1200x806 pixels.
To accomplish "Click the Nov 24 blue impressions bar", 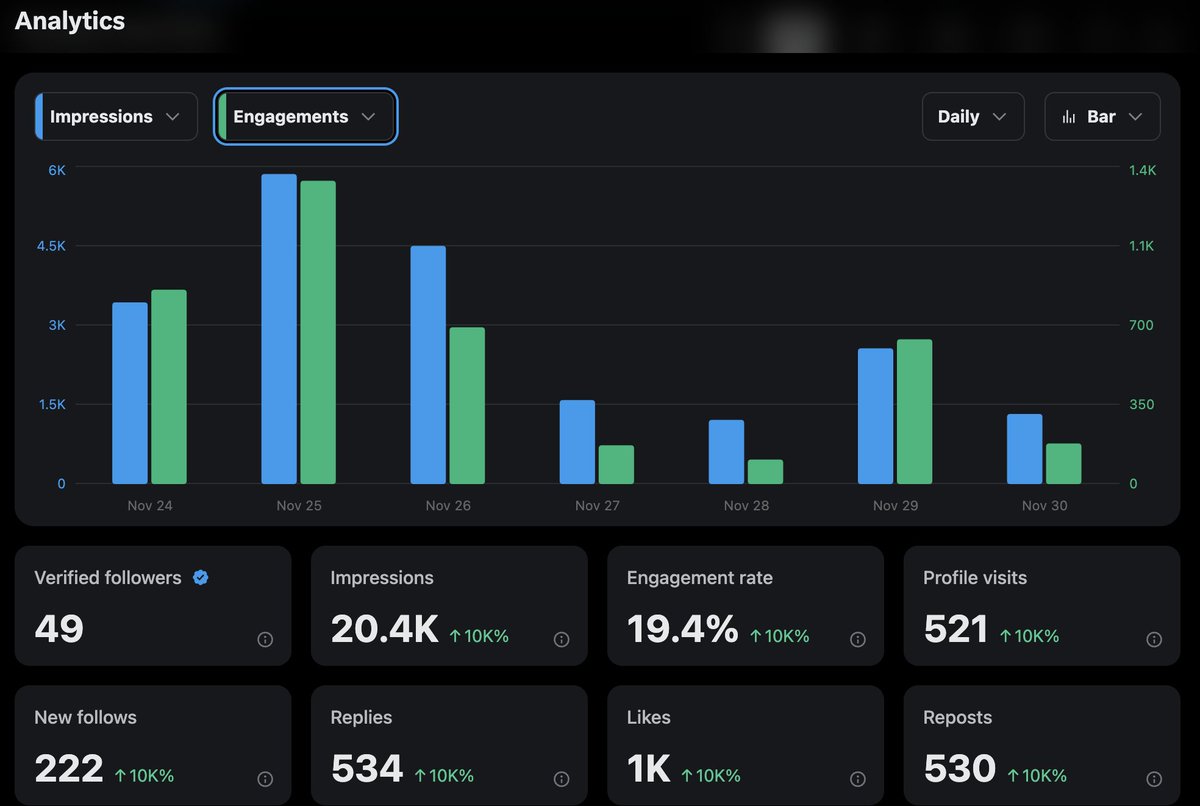I will coord(130,393).
